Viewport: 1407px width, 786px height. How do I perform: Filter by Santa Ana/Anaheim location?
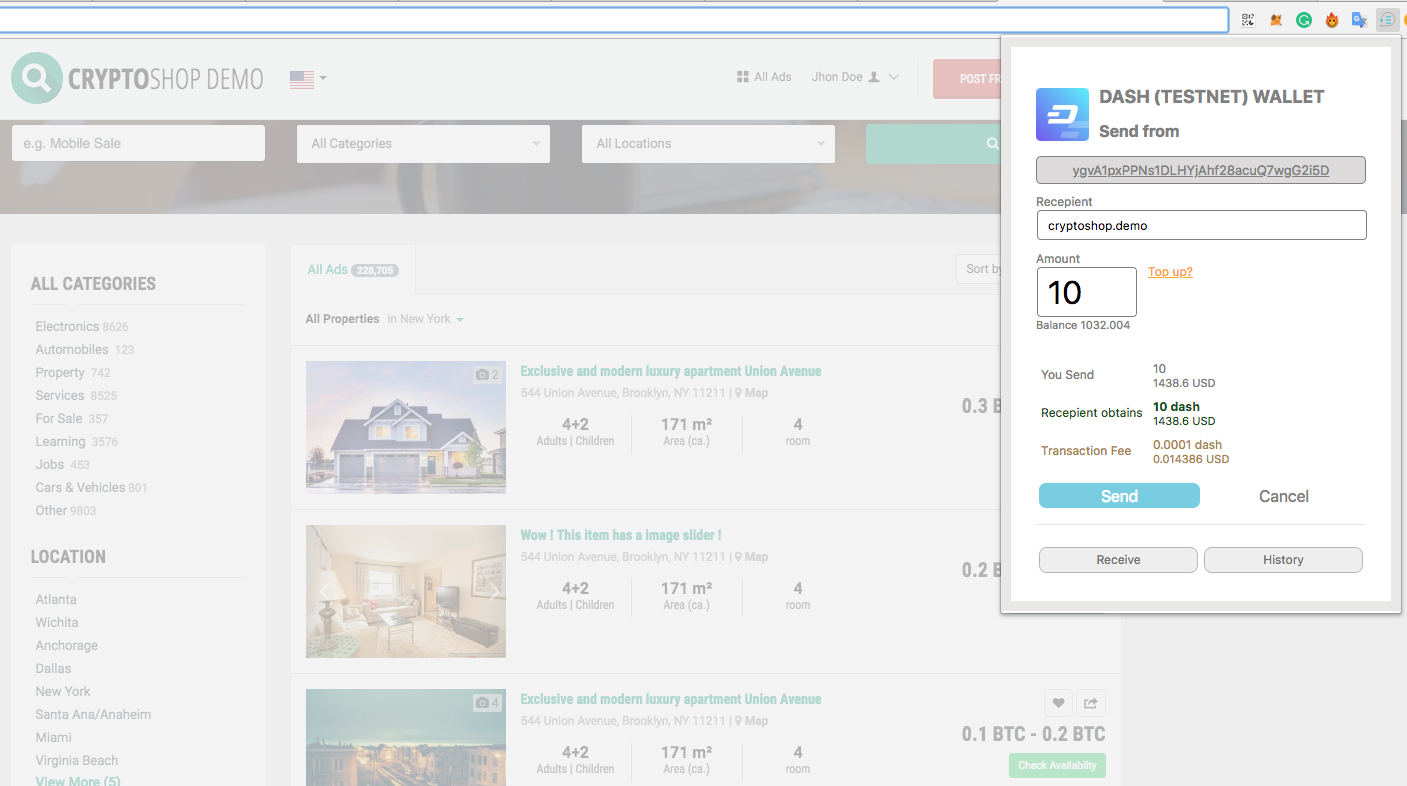point(93,714)
